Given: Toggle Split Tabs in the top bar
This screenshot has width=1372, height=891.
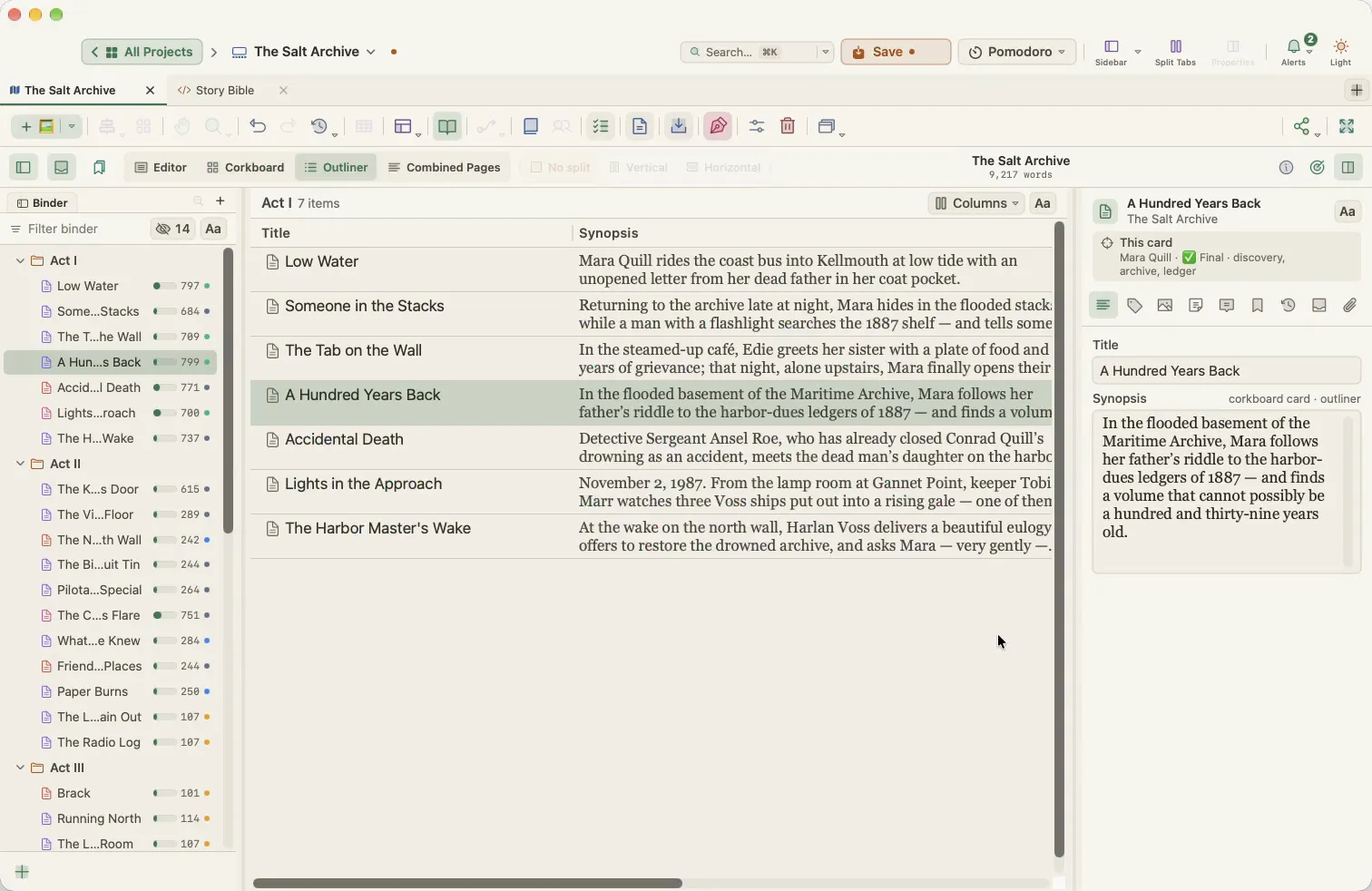Looking at the screenshot, I should 1175,52.
